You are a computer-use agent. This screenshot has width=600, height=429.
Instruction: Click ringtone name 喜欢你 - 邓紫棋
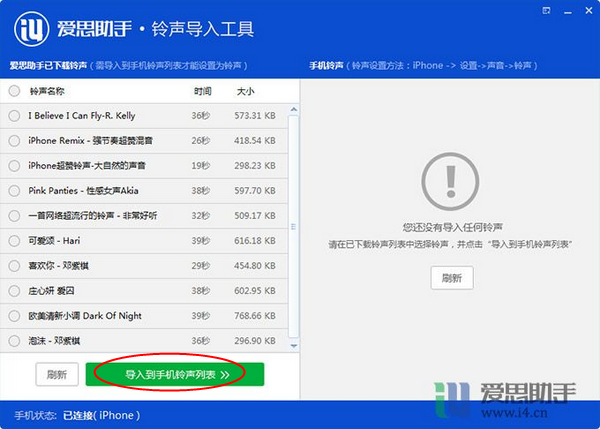click(x=58, y=266)
